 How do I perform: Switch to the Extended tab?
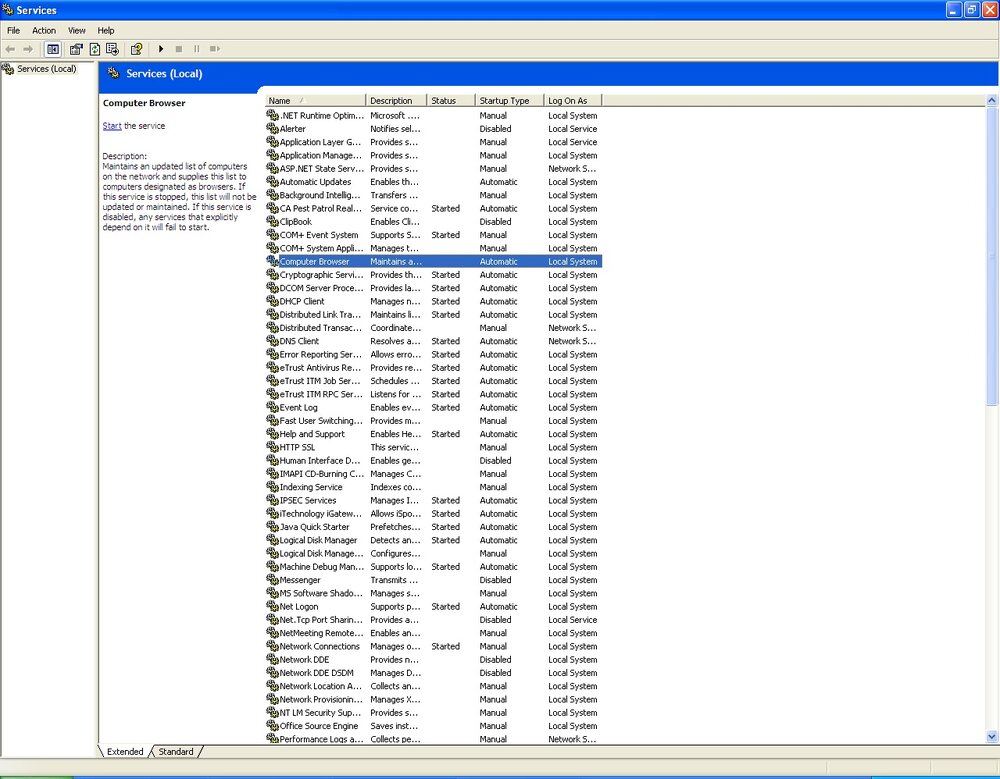point(125,752)
